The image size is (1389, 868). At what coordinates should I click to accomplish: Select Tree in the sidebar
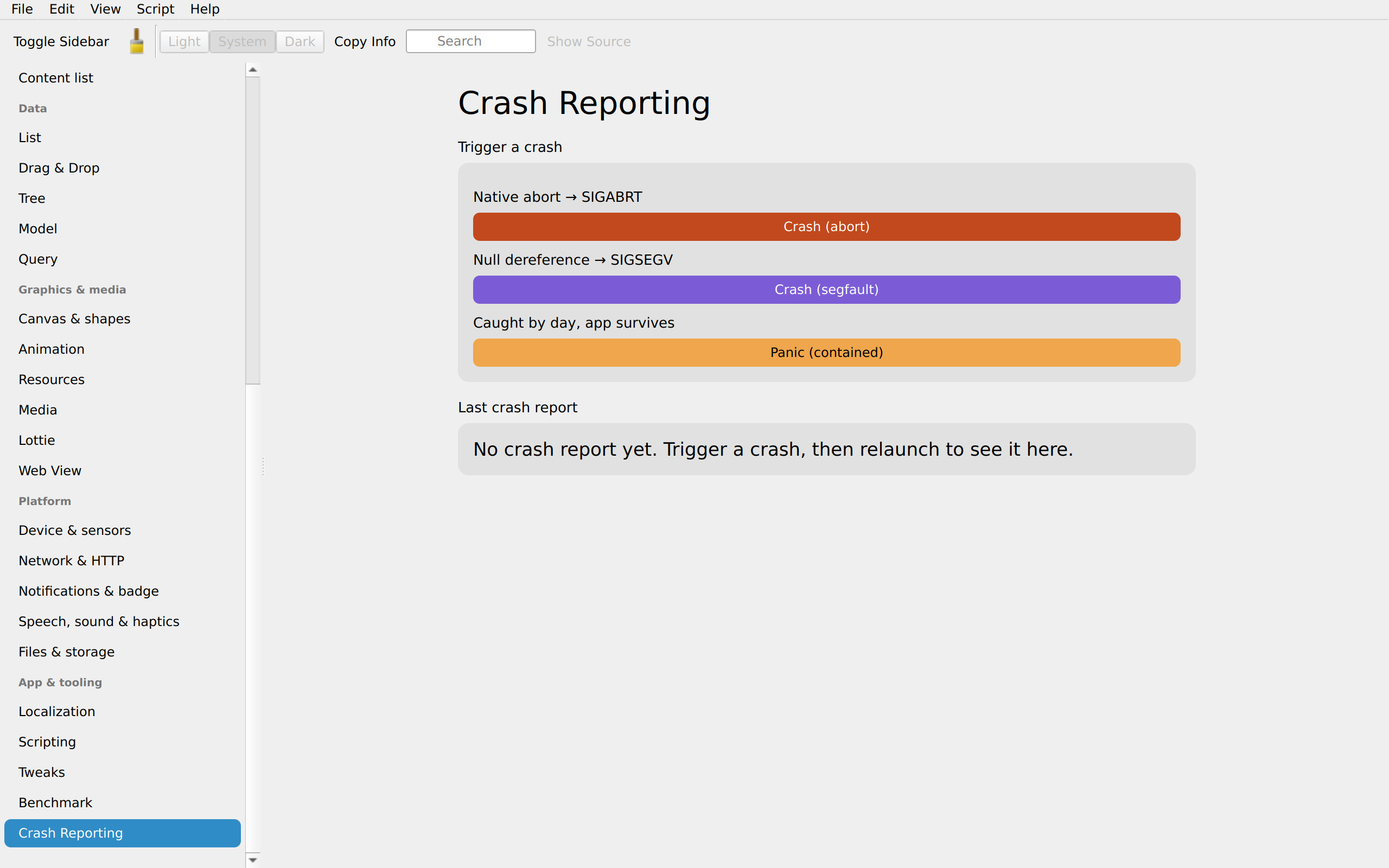click(122, 199)
